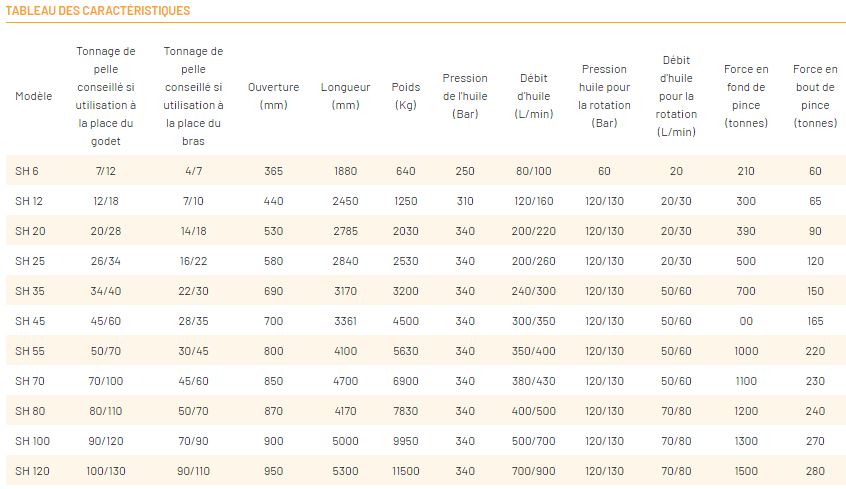This screenshot has width=846, height=489.
Task: Select the SH 45 model cell
Action: (29, 321)
